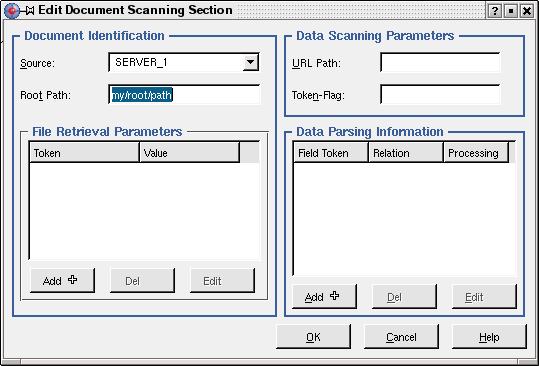Screen dimensions: 539x366
Task: Click the Relation column header
Action: pos(406,153)
